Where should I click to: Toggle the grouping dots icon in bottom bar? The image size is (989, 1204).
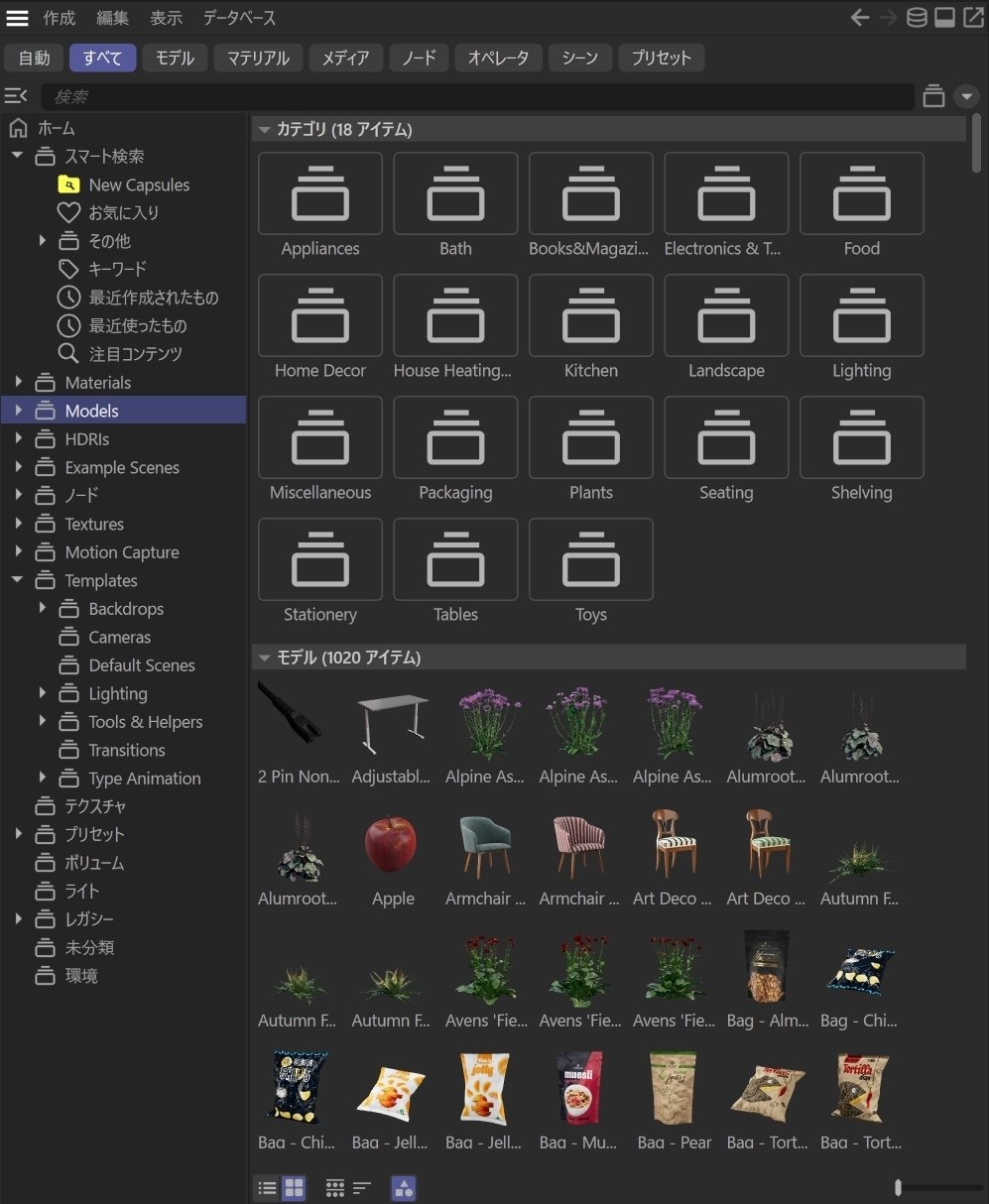click(335, 1188)
